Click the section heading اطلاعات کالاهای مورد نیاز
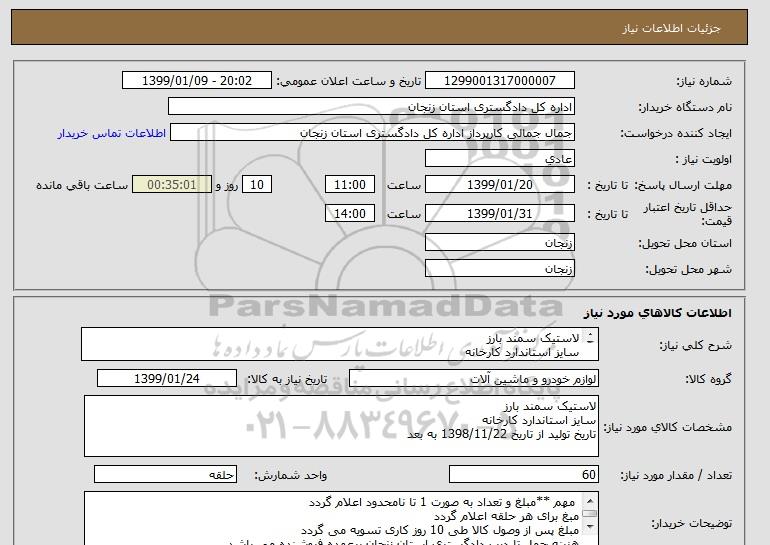Viewport: 770px width, 545px height. [x=658, y=313]
